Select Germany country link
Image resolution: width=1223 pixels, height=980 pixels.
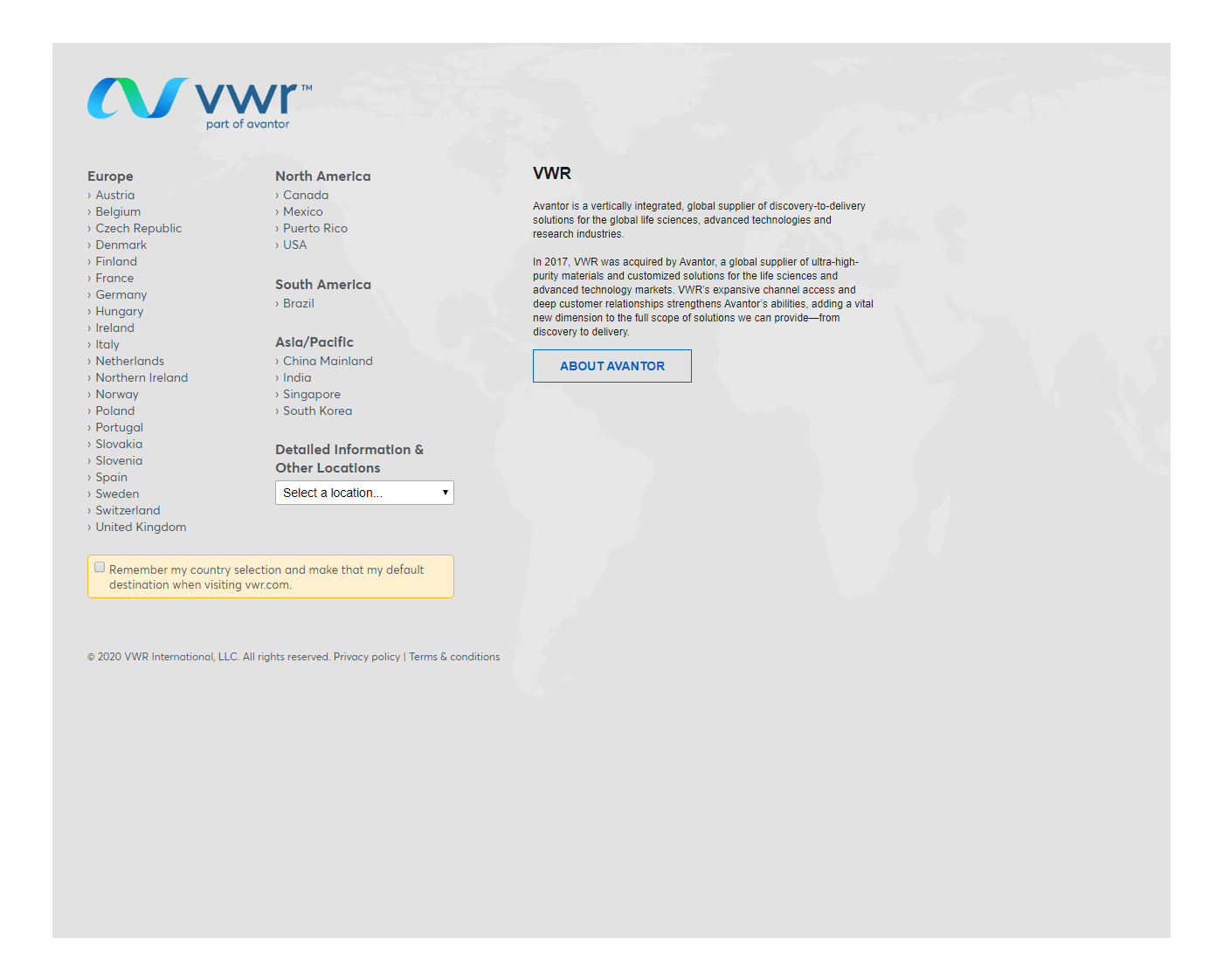click(121, 295)
